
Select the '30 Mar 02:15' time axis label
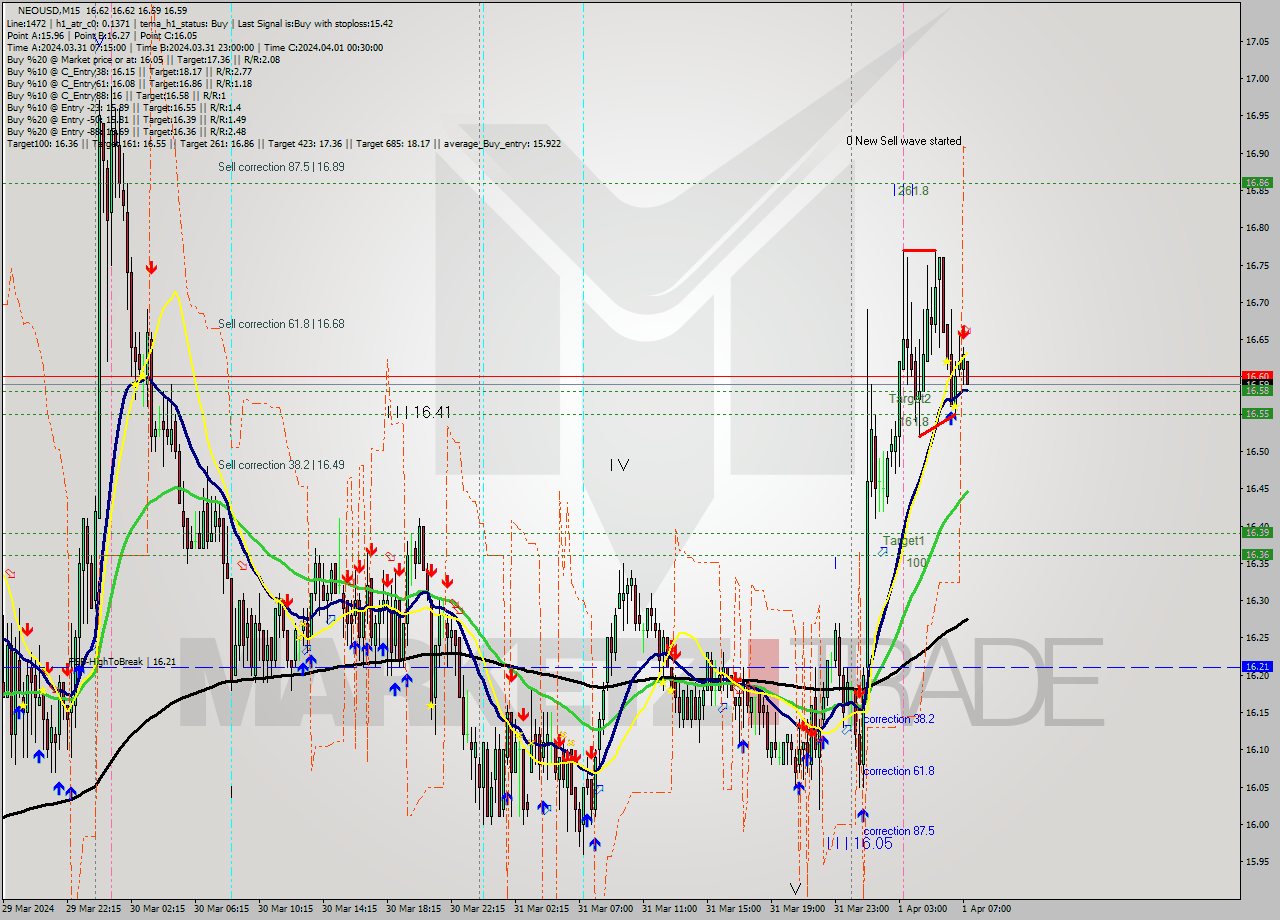coord(158,909)
